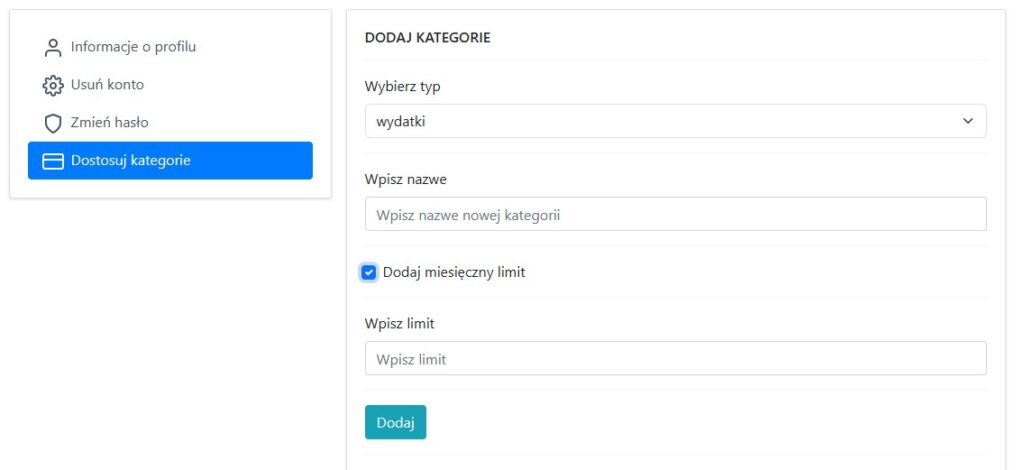Open the Wybierz typ dropdown showing wydatki
Screen dimensions: 1024x470
675,121
